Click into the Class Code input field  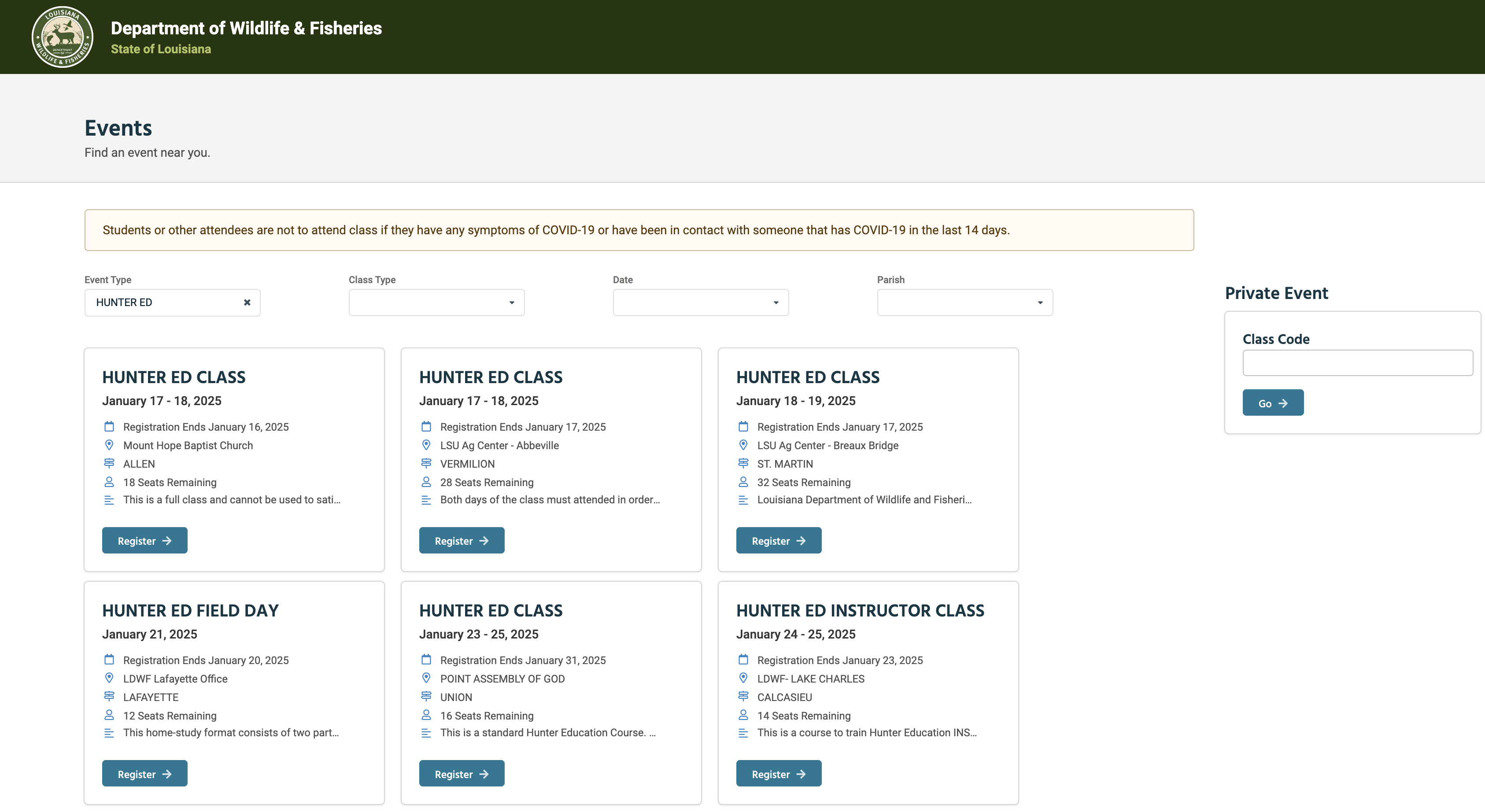(1358, 363)
